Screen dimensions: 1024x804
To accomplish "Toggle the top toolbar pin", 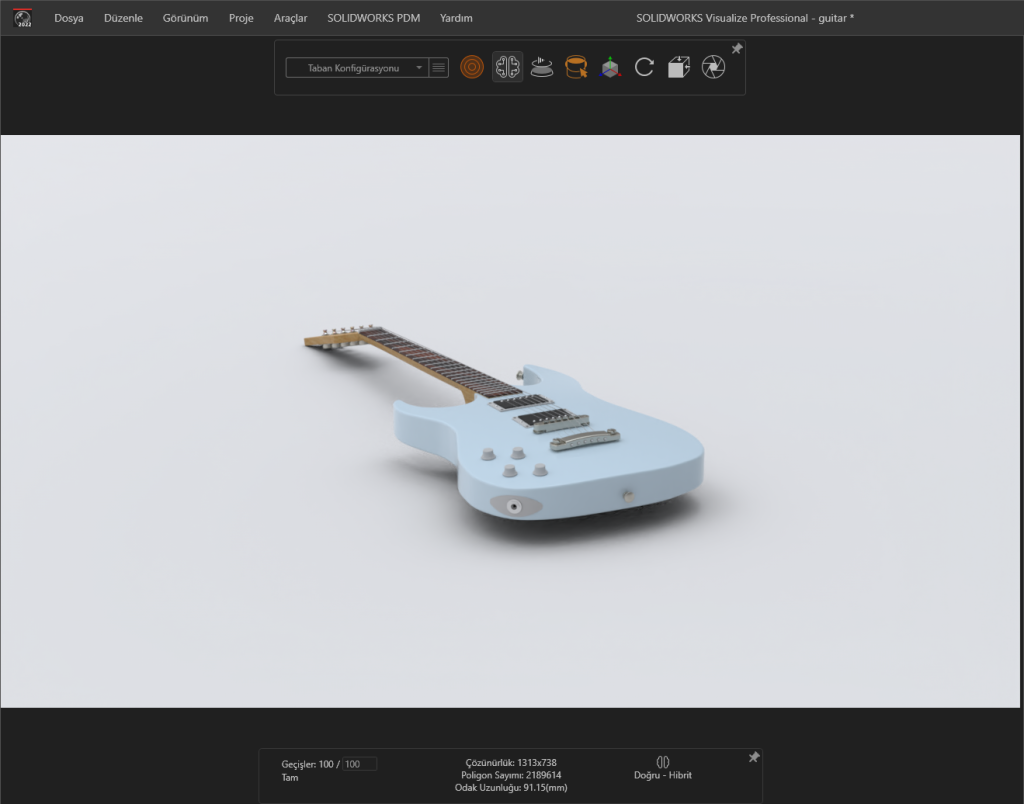I will click(x=737, y=49).
